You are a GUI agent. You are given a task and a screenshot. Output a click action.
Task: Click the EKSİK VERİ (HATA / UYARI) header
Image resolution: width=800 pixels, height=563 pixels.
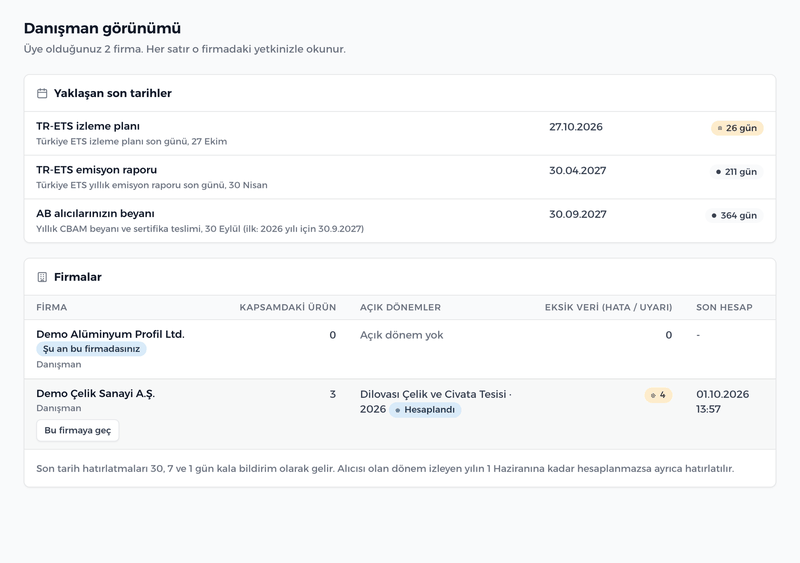pyautogui.click(x=608, y=308)
